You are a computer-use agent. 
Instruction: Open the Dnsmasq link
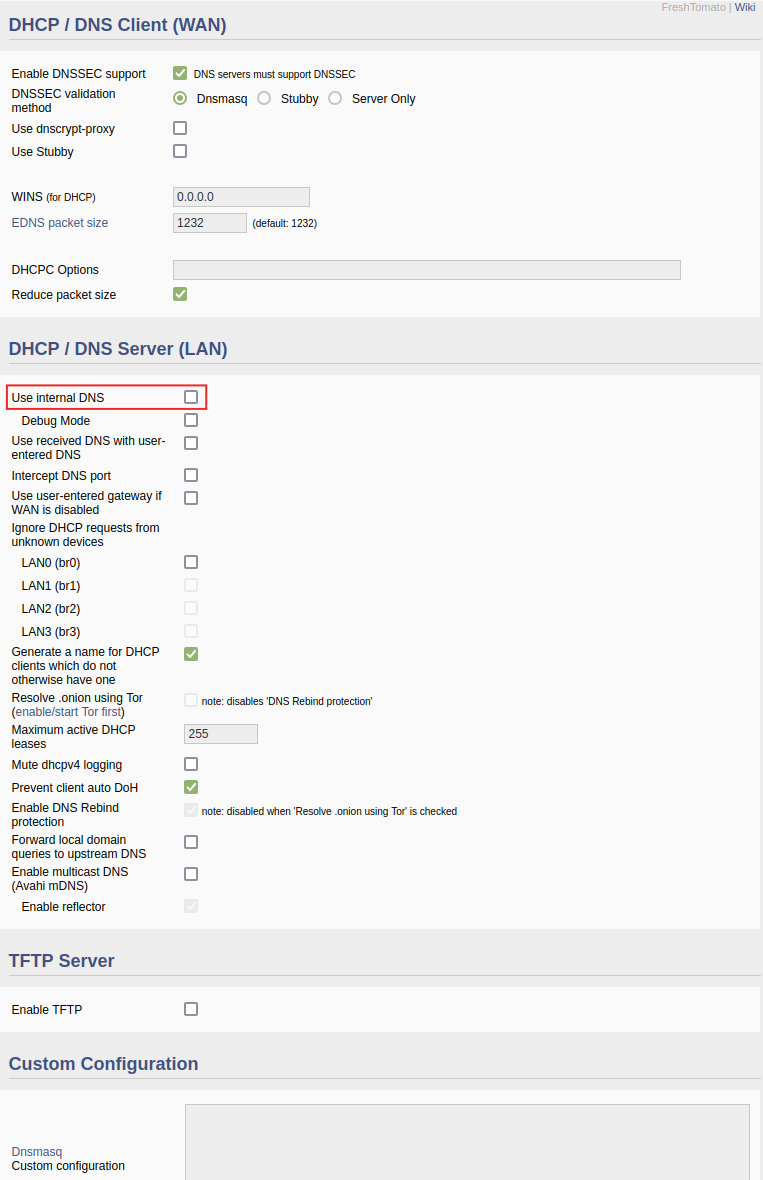[37, 1151]
